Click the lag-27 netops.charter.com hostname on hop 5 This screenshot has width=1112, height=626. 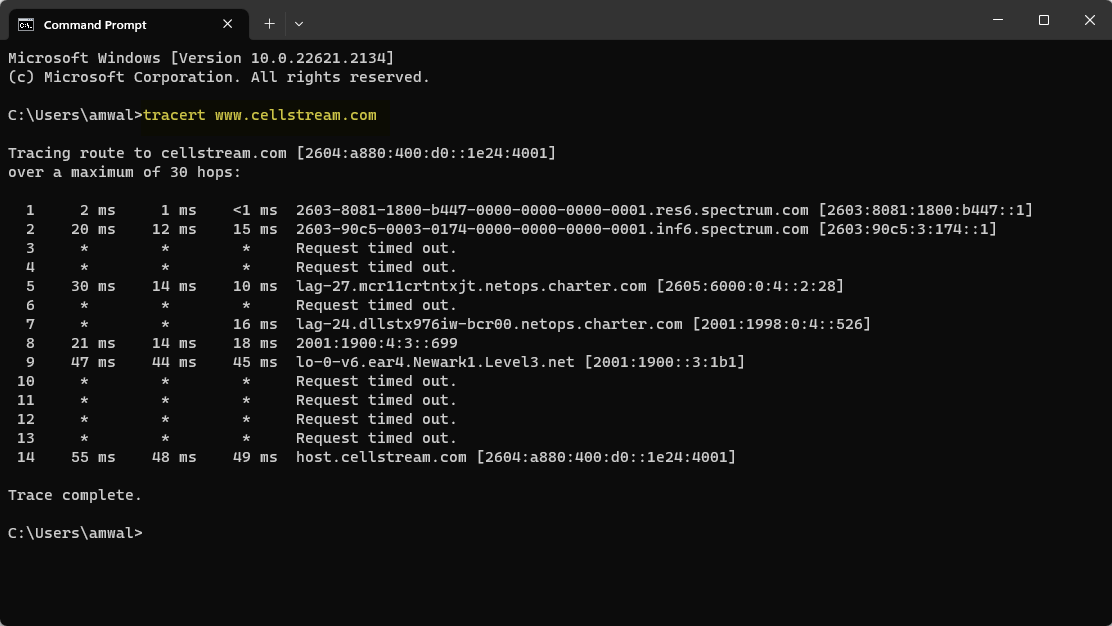pos(471,286)
